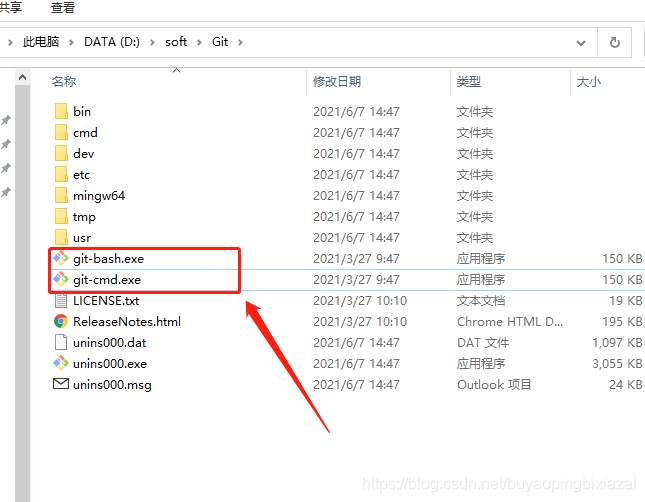645x502 pixels.
Task: Click the LICENSE.txt document icon
Action: pos(61,301)
